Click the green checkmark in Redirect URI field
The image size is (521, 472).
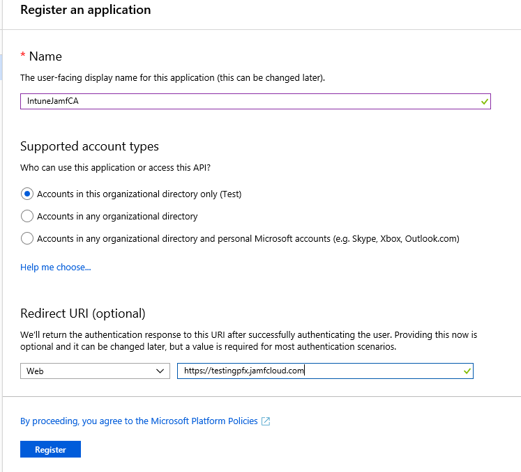(467, 371)
